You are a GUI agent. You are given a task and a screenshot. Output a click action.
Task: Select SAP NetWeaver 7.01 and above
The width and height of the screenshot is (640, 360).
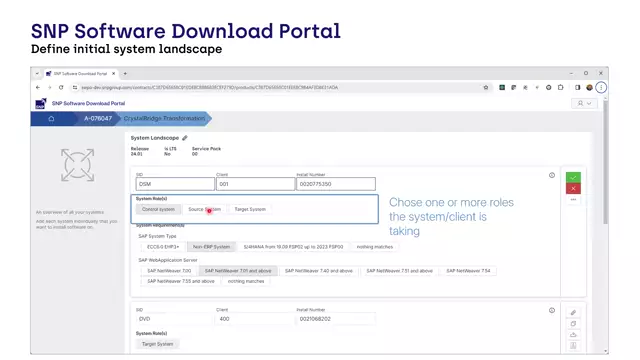[x=238, y=271]
